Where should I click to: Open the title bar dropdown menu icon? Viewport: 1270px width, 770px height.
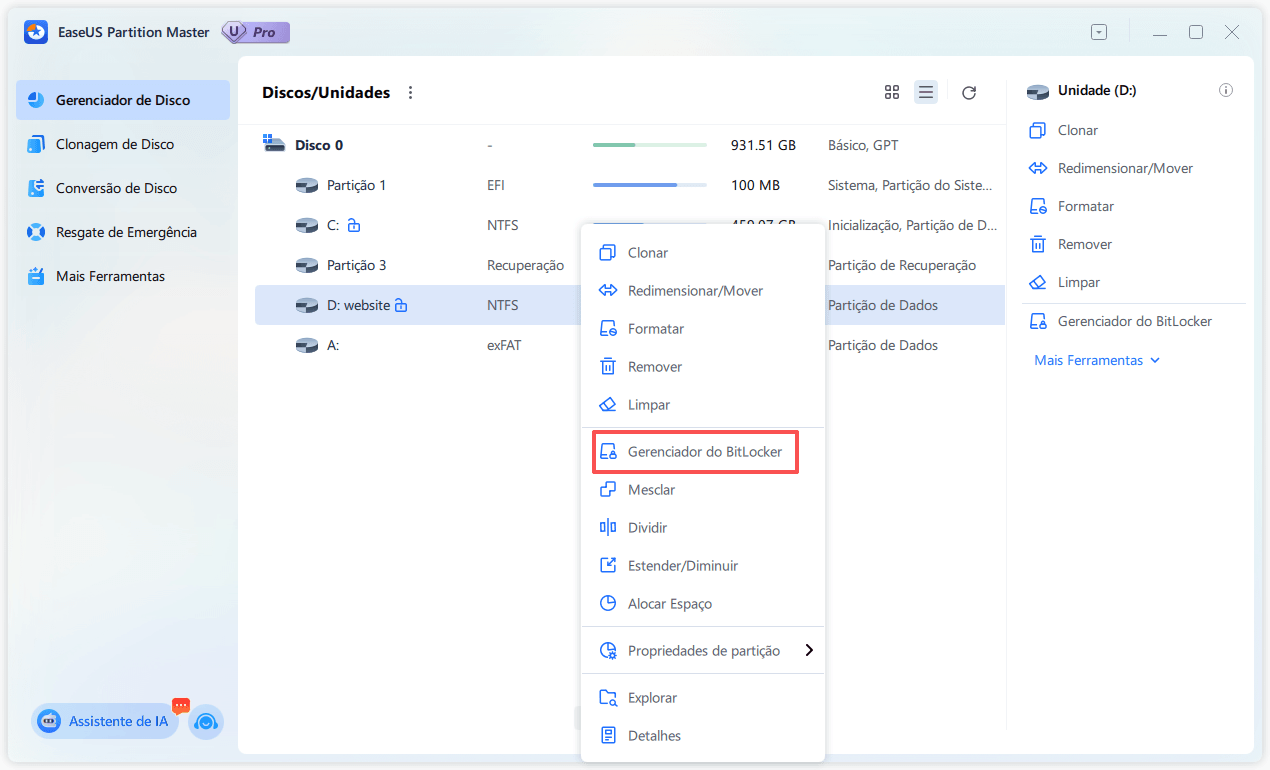pos(1099,32)
